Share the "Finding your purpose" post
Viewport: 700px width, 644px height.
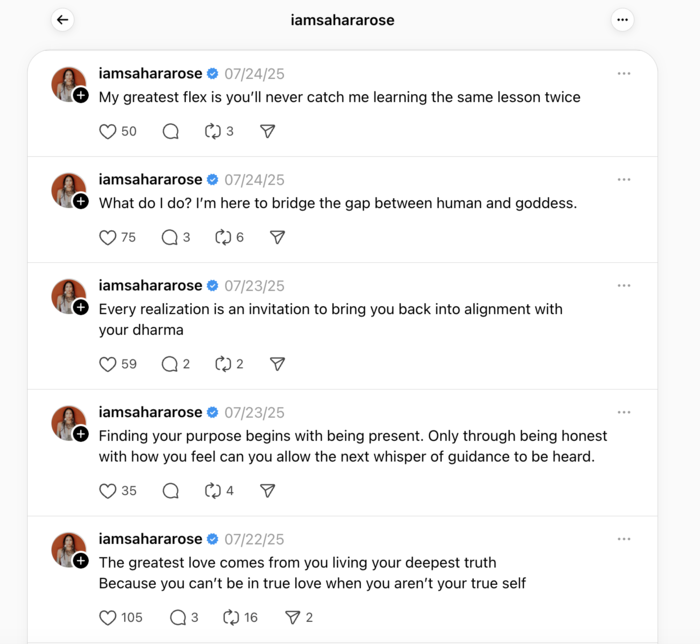click(267, 491)
